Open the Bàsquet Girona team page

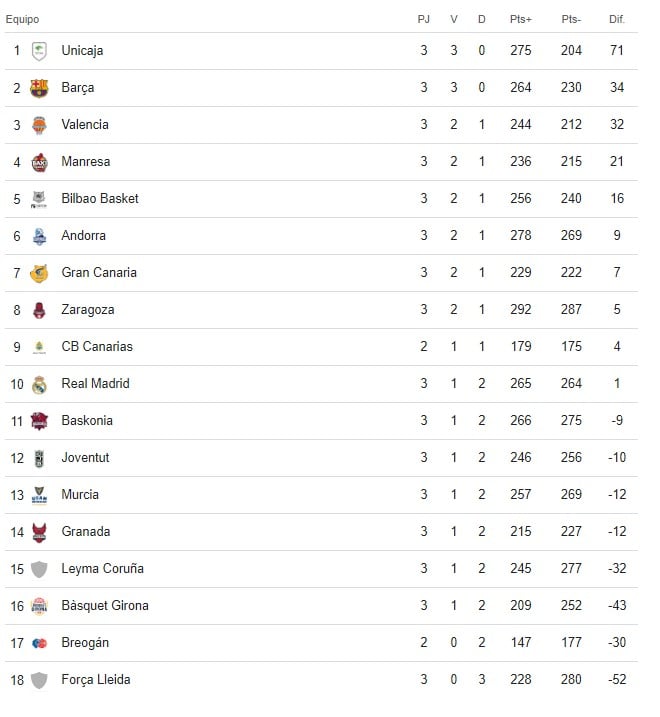(105, 606)
